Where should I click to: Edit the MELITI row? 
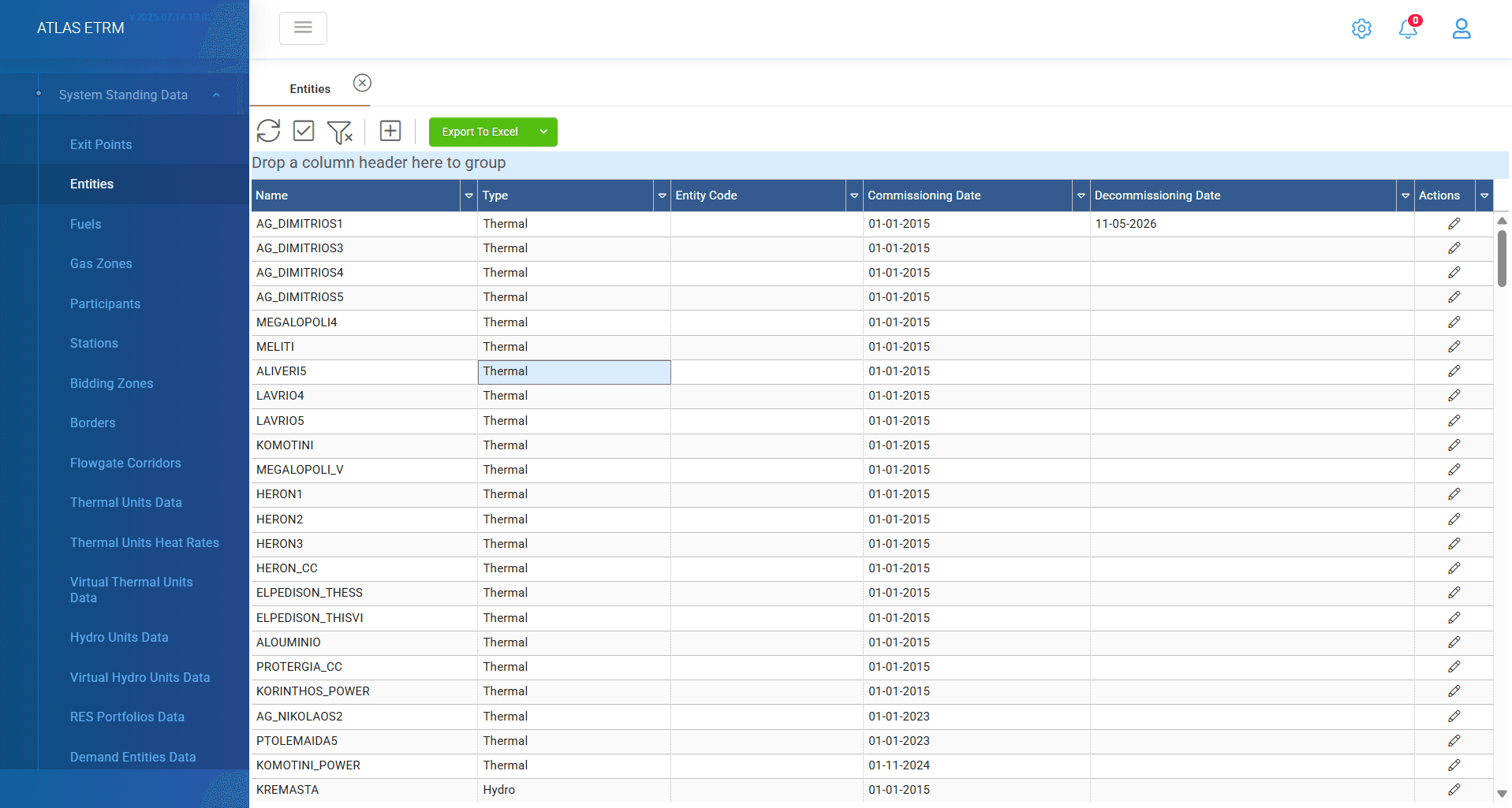click(x=1454, y=347)
